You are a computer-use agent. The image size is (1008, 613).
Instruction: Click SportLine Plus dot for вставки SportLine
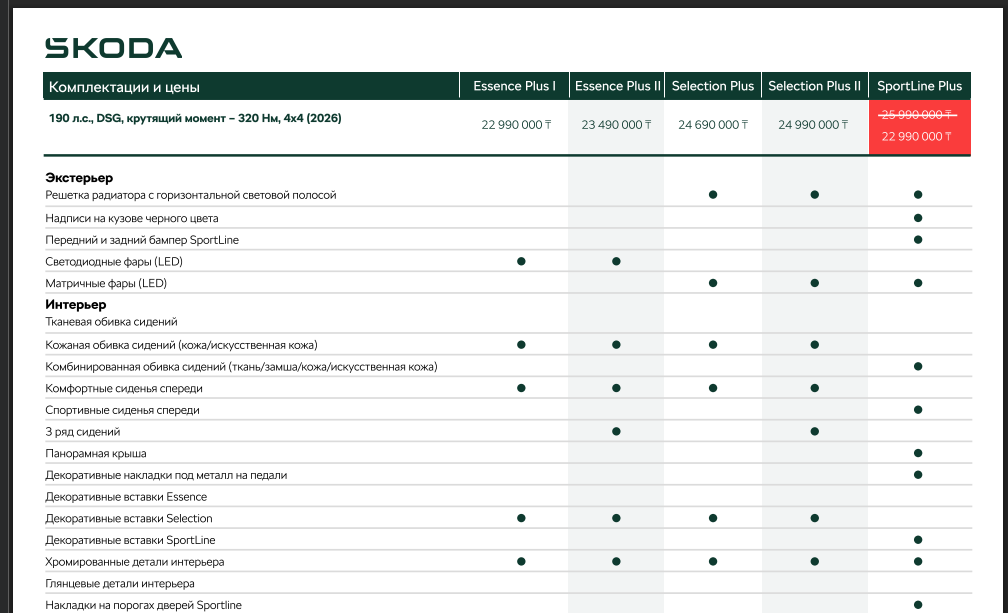pos(918,540)
